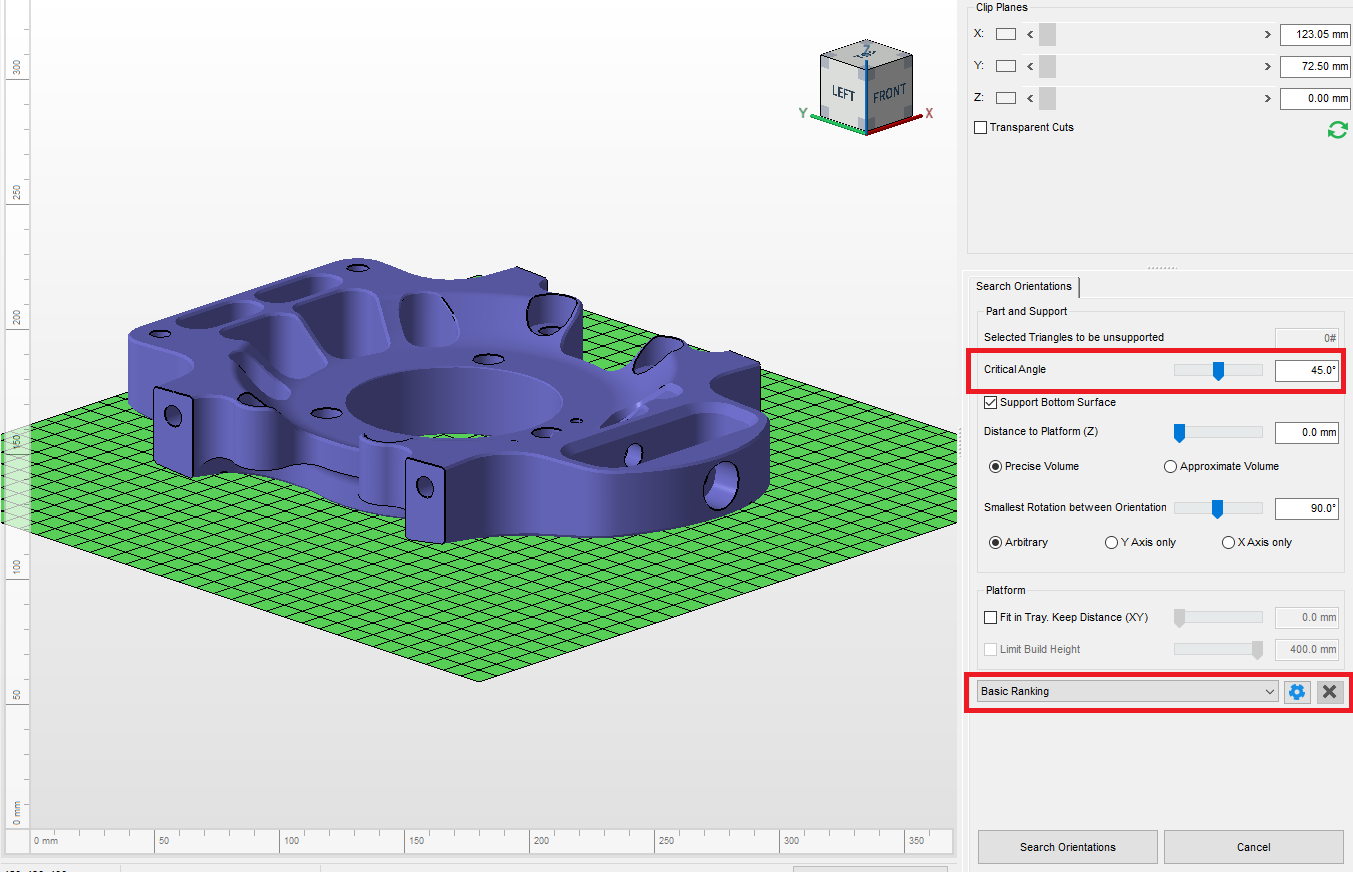Screen dimensions: 1353x872
Task: Click the X clip value field 123.05 mm
Action: pos(1315,34)
